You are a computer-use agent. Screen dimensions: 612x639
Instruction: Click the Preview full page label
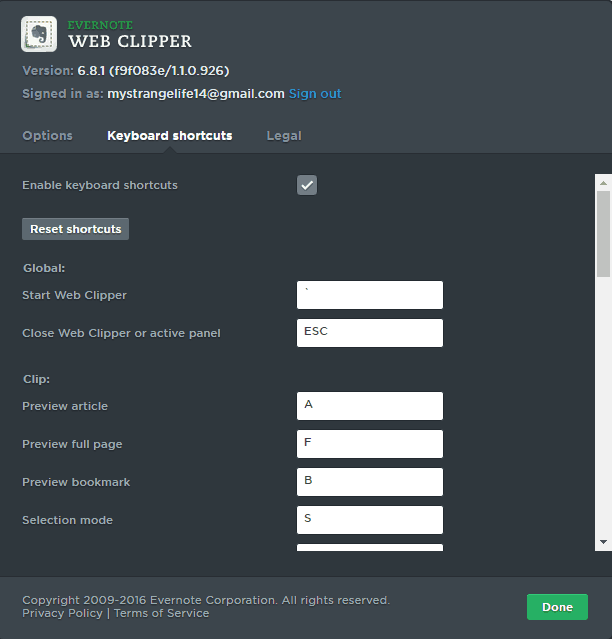(x=72, y=444)
